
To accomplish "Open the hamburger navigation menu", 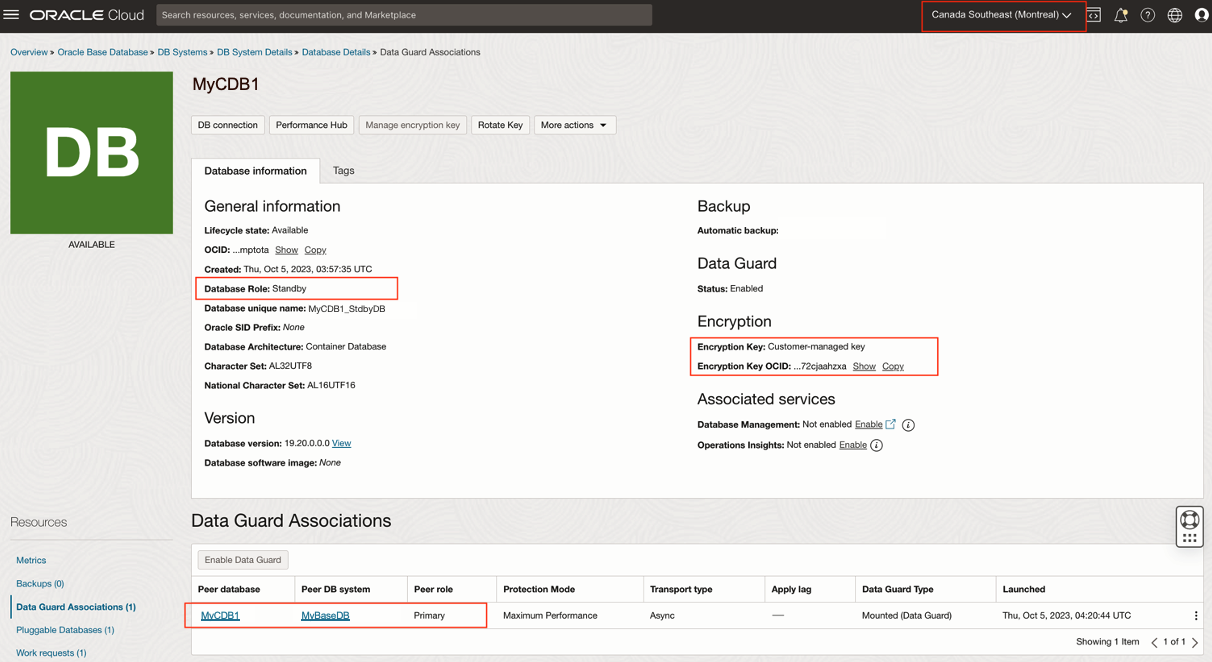I will point(12,15).
